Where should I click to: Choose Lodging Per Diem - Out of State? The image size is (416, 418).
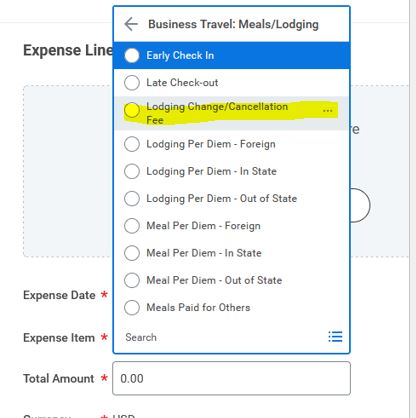click(x=231, y=199)
